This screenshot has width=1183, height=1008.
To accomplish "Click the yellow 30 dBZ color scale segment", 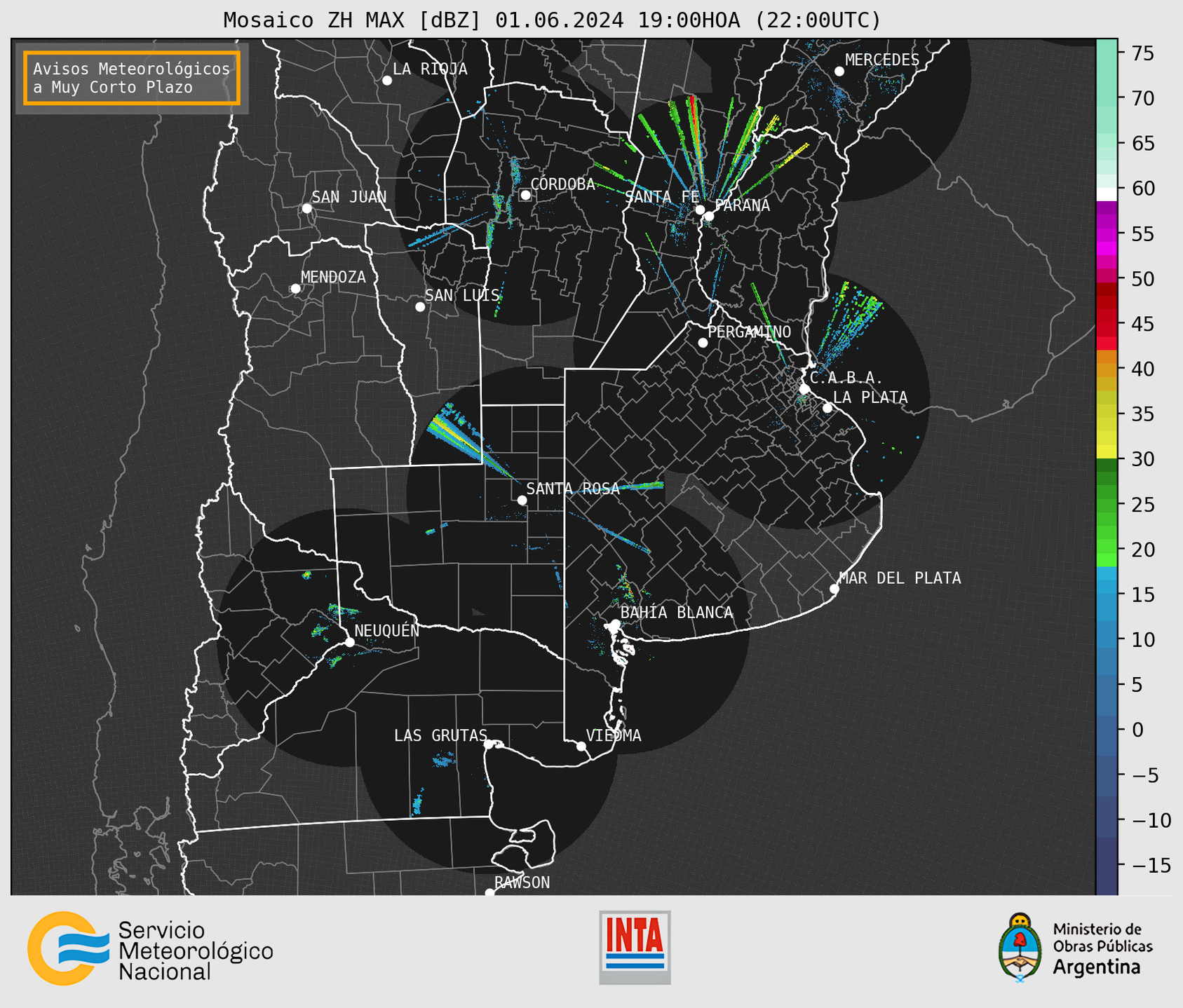I will (x=1107, y=451).
